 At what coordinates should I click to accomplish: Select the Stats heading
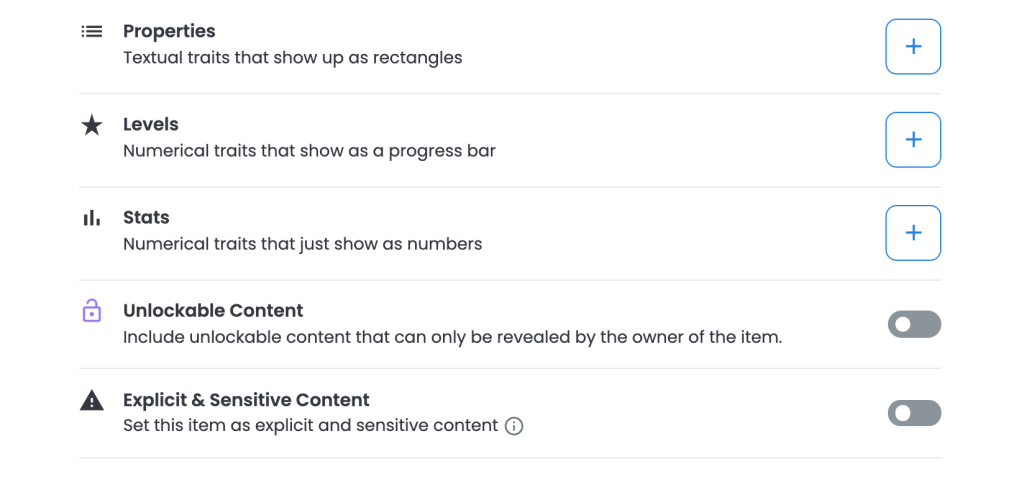(146, 218)
